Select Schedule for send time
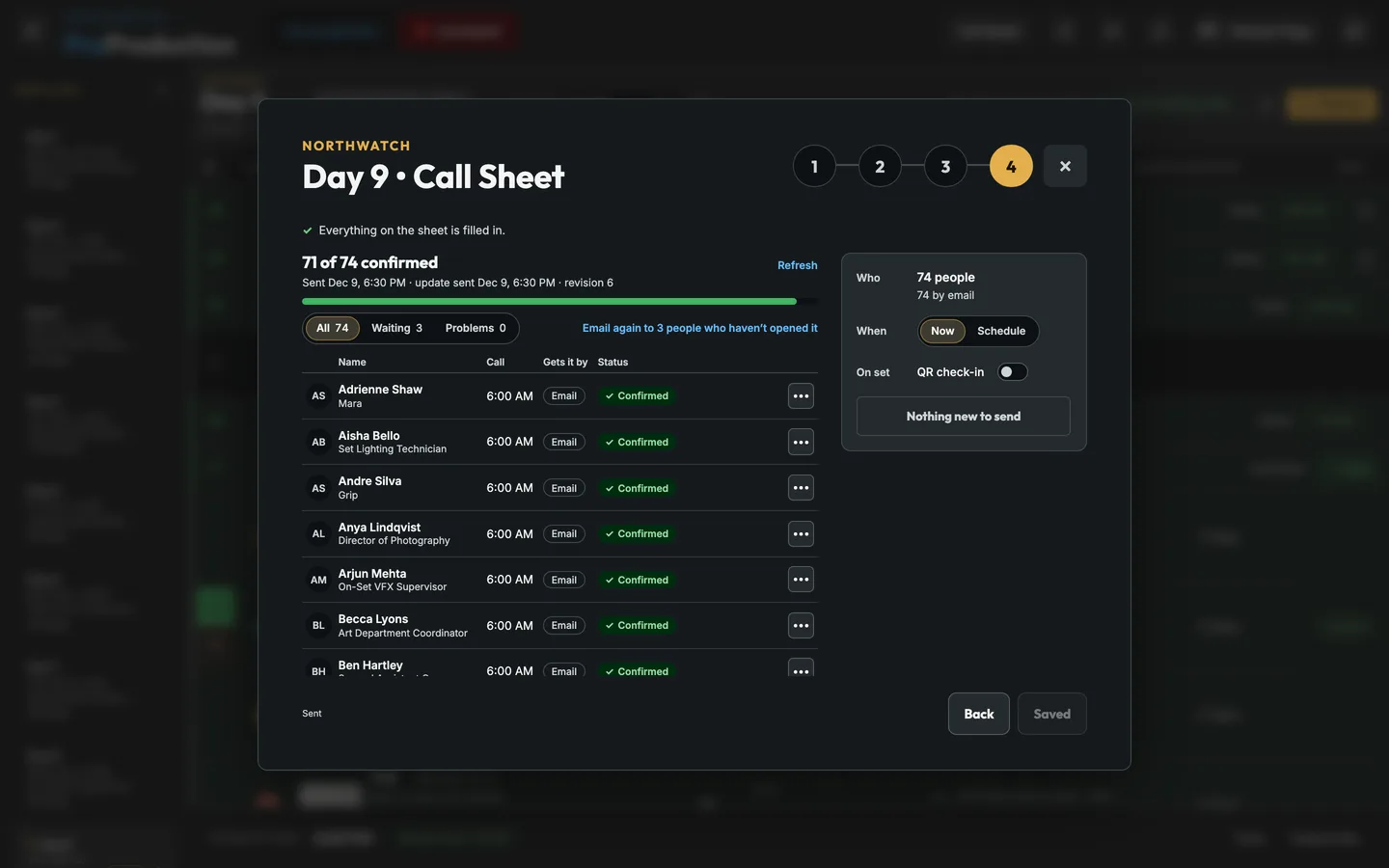The width and height of the screenshot is (1389, 868). click(1001, 331)
